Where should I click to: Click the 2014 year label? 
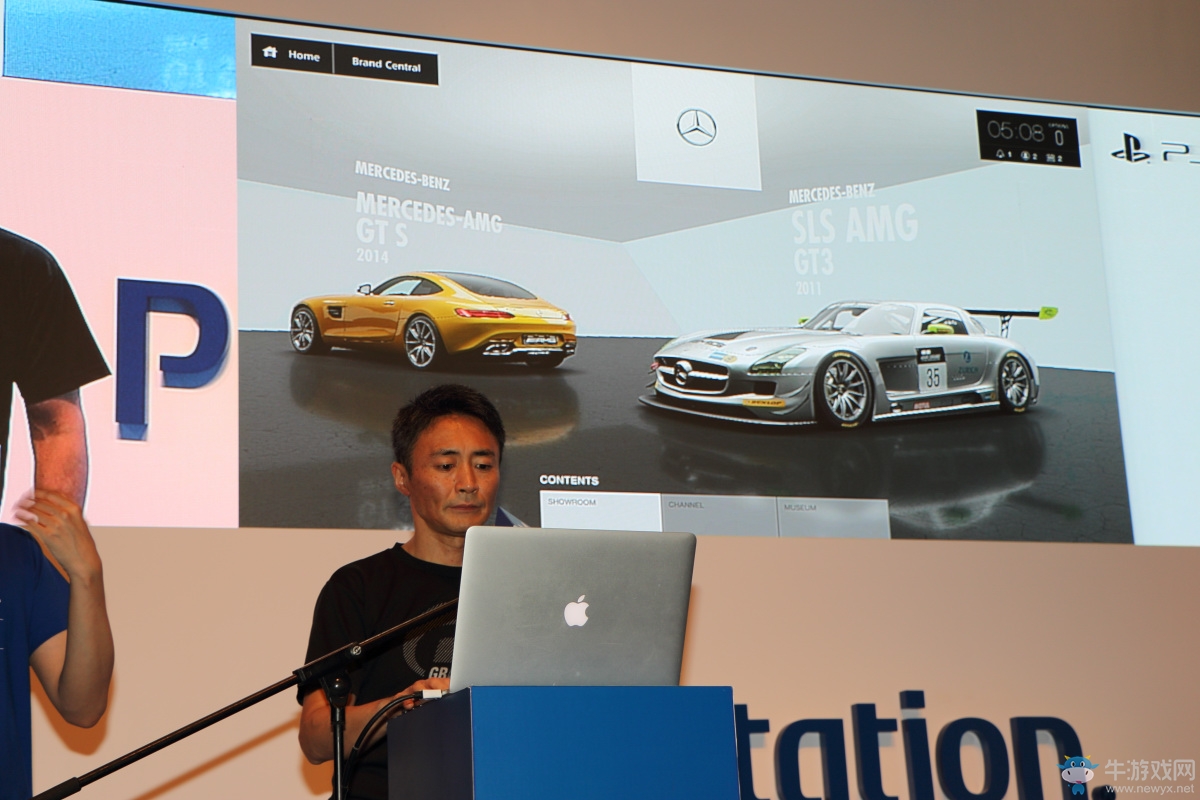(x=371, y=256)
